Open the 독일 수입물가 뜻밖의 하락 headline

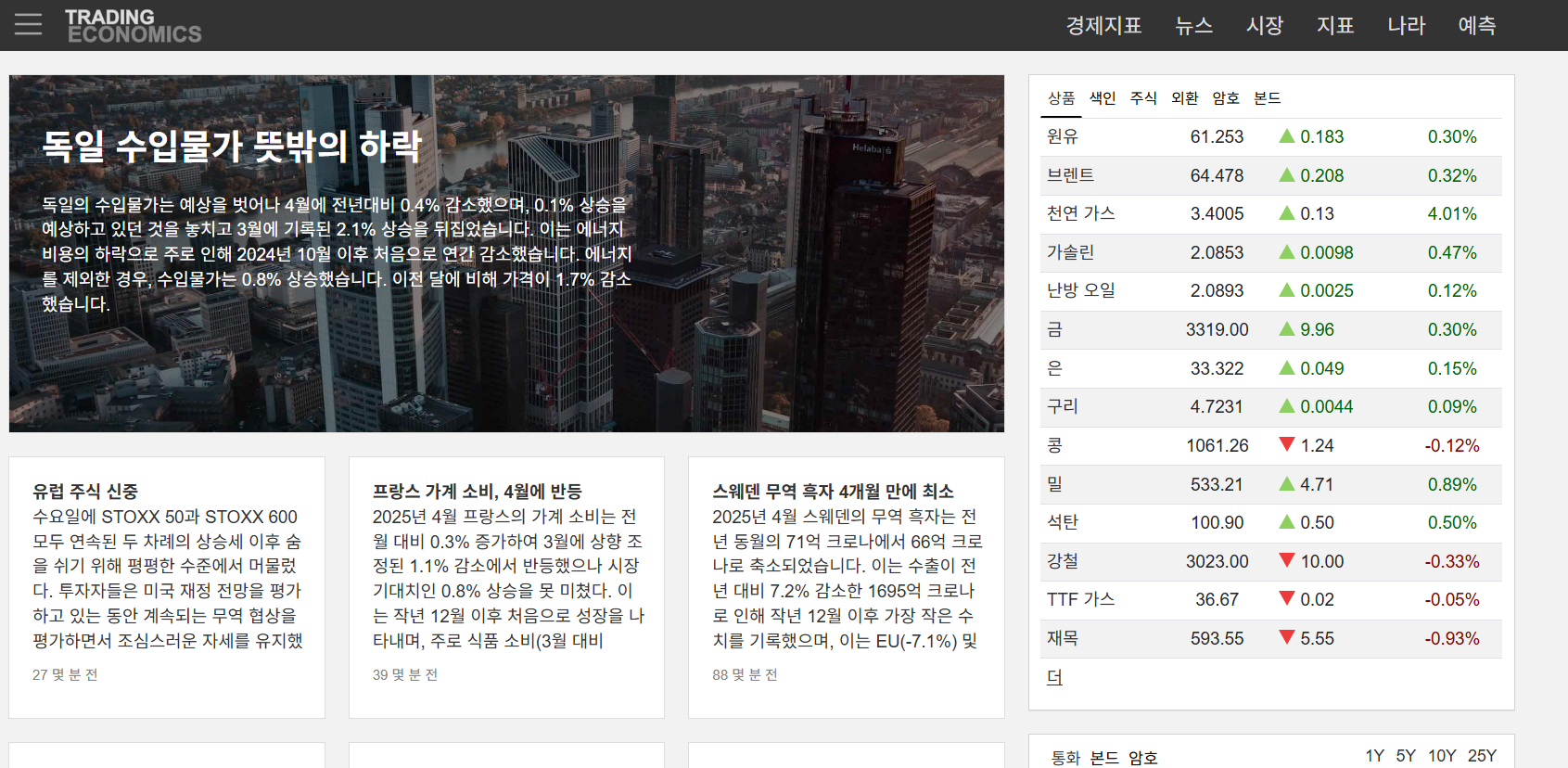coord(232,146)
